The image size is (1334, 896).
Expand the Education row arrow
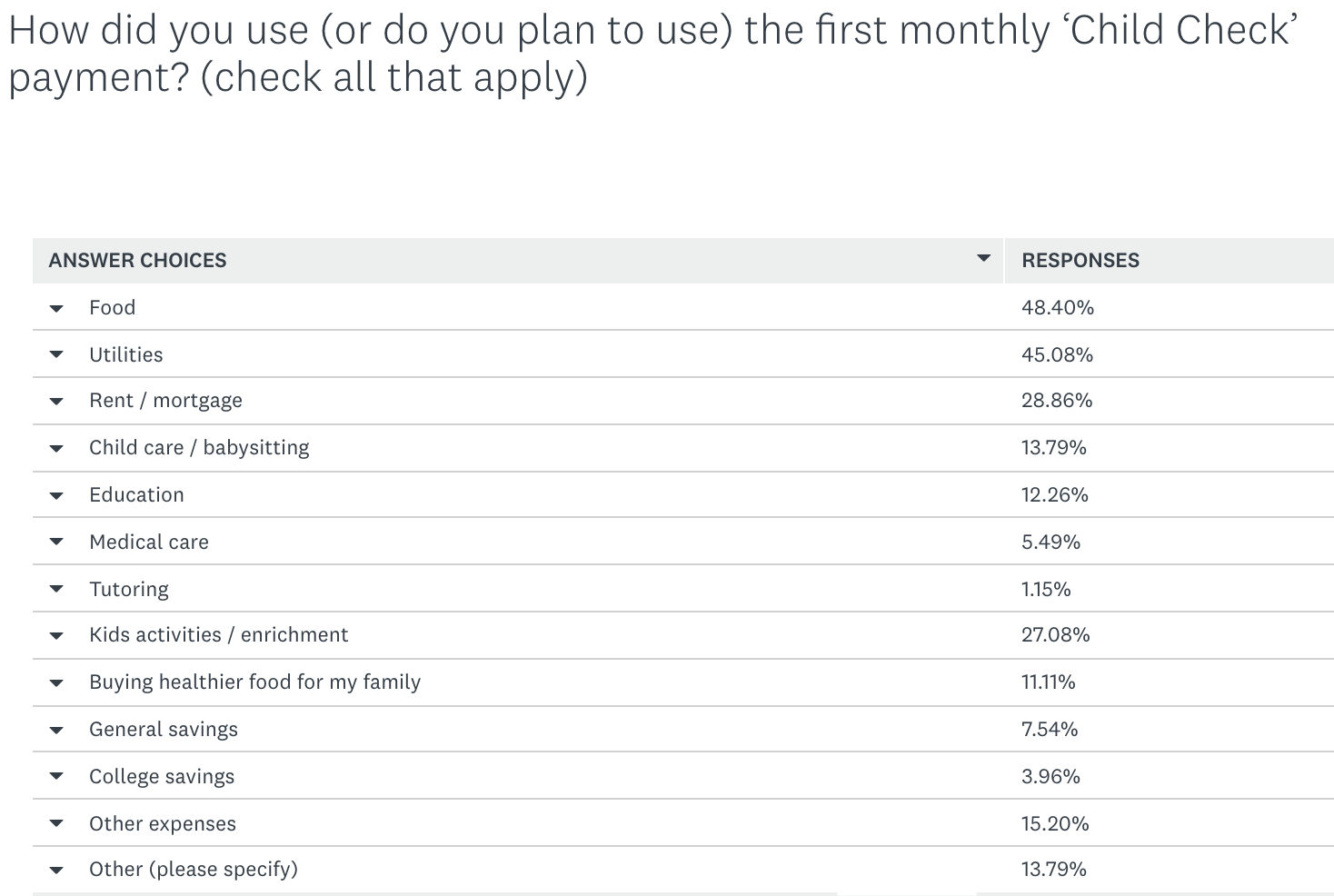(x=56, y=495)
